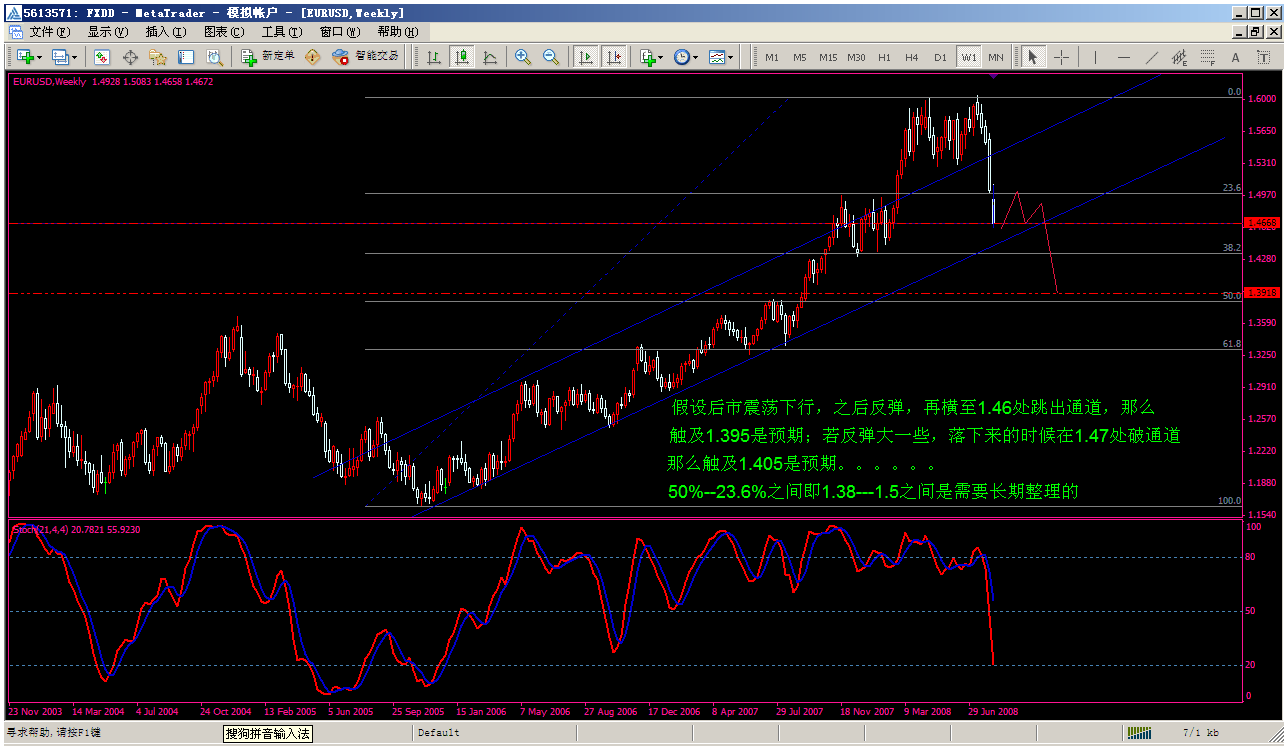Open the 文件 (File) menu
The width and height of the screenshot is (1288, 746).
click(x=50, y=32)
